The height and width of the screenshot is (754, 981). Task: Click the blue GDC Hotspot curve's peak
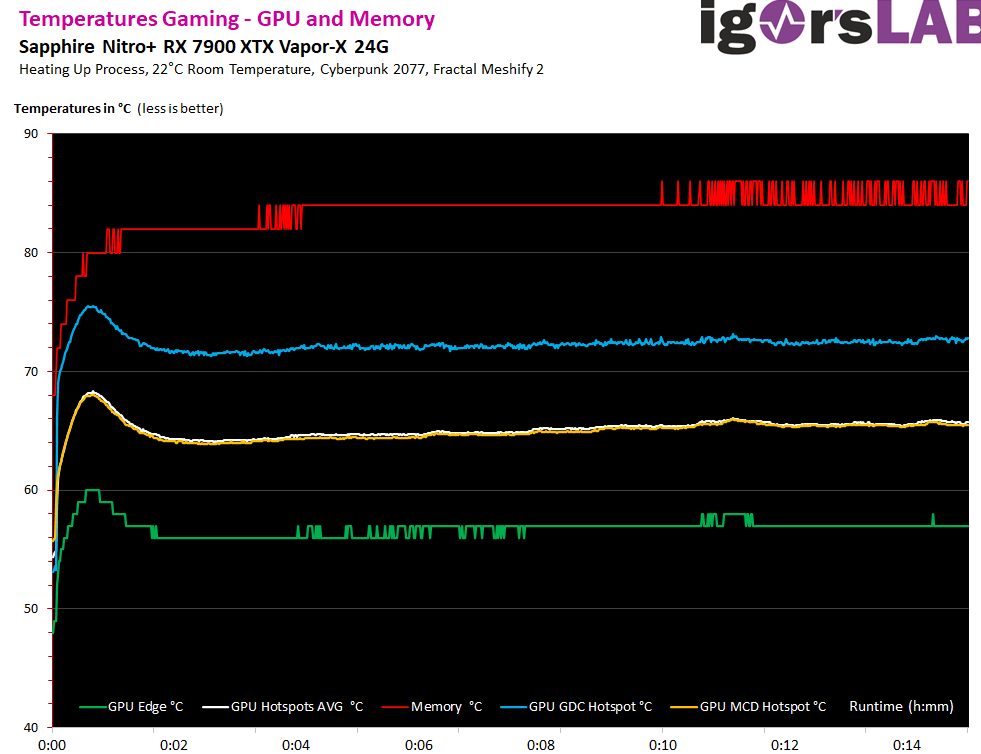coord(91,307)
